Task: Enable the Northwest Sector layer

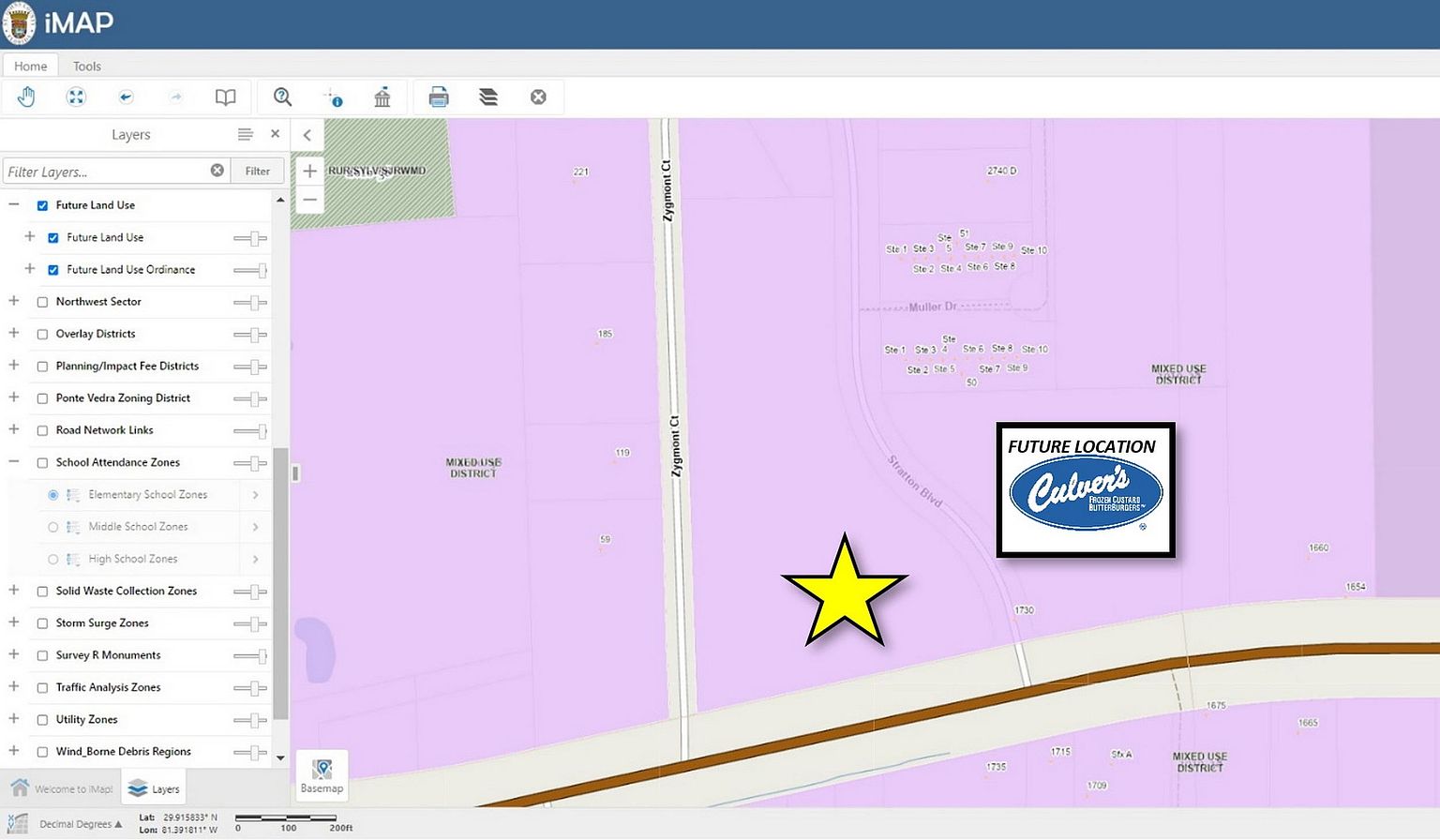Action: (x=42, y=302)
